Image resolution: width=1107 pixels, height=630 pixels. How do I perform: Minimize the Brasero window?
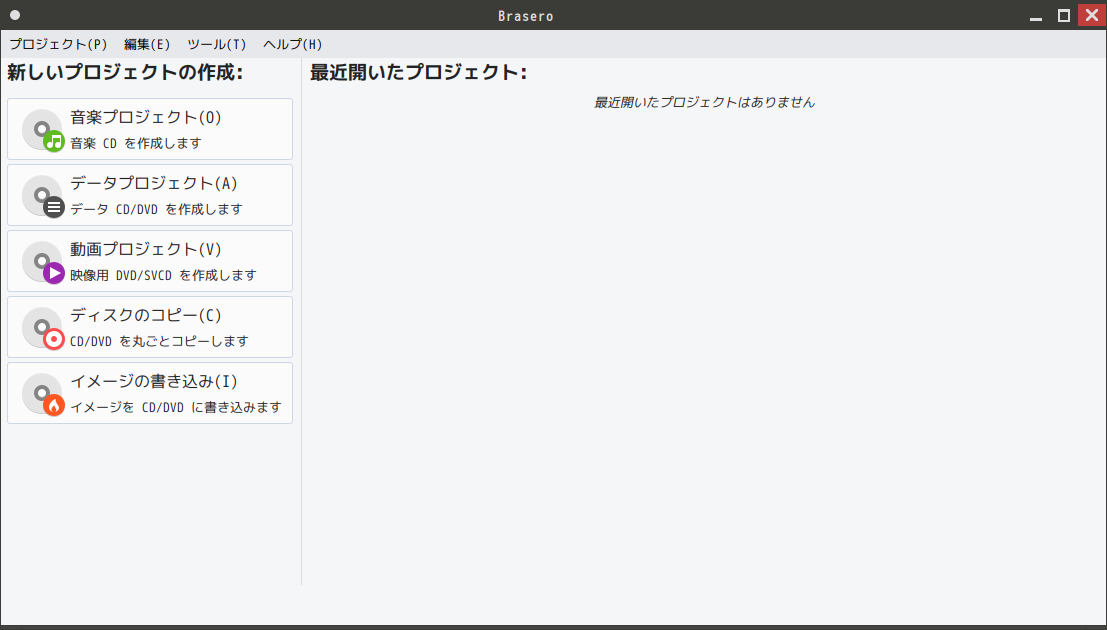click(x=1036, y=16)
